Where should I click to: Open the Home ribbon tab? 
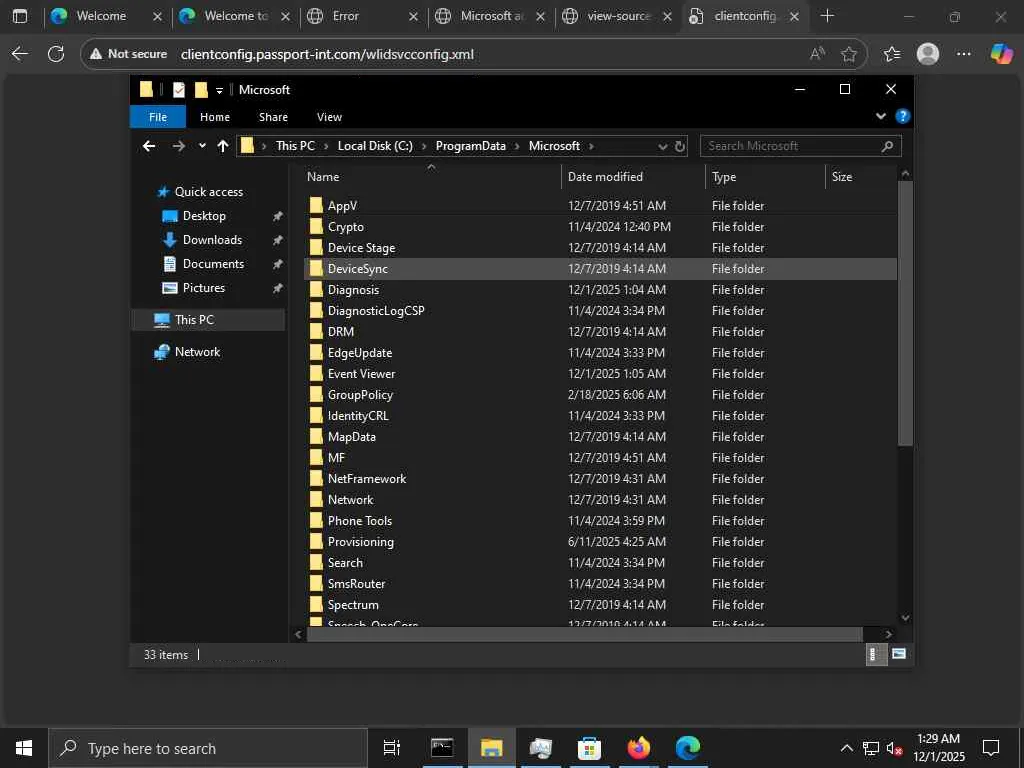coord(215,117)
